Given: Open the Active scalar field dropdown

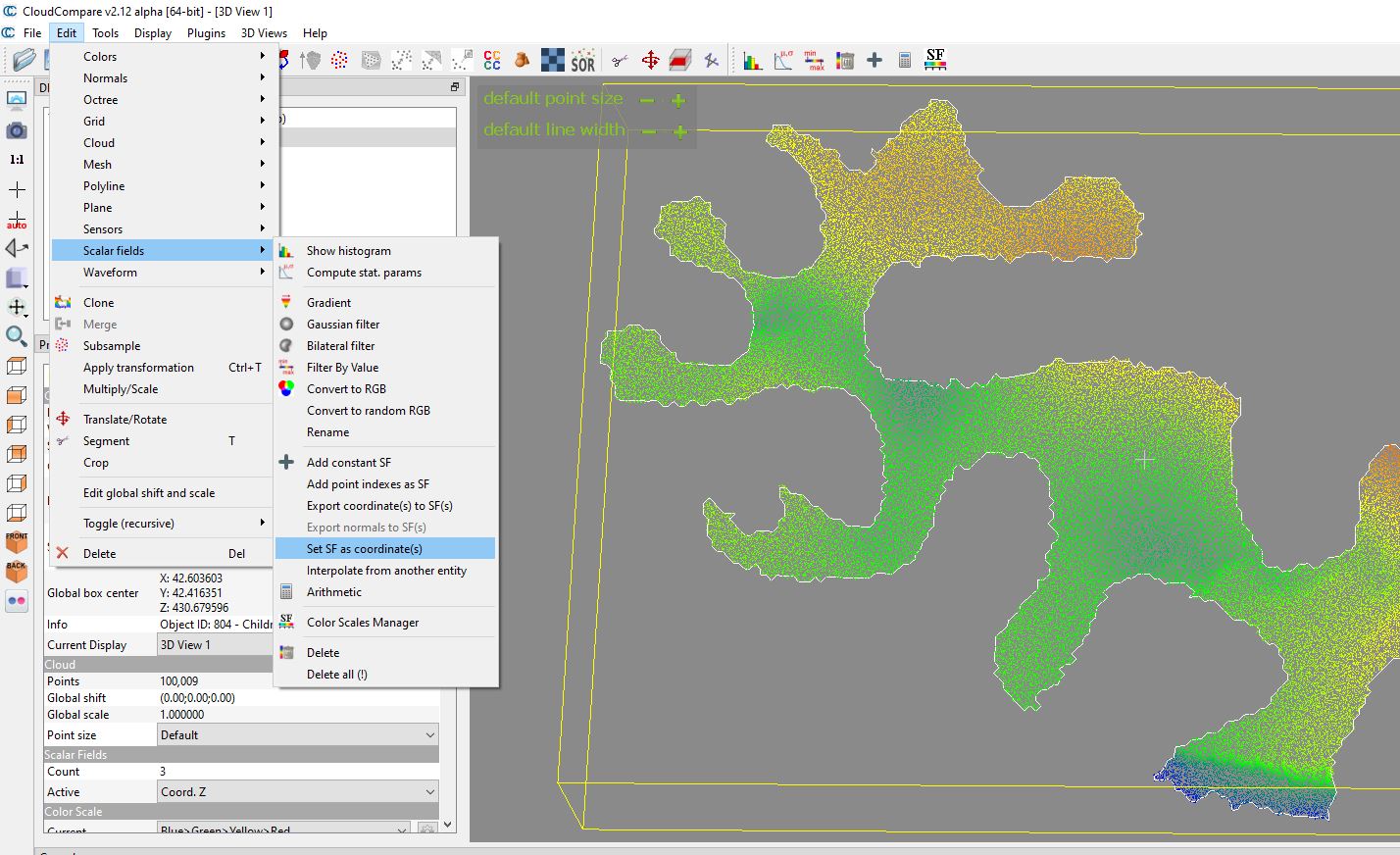Looking at the screenshot, I should 298,792.
